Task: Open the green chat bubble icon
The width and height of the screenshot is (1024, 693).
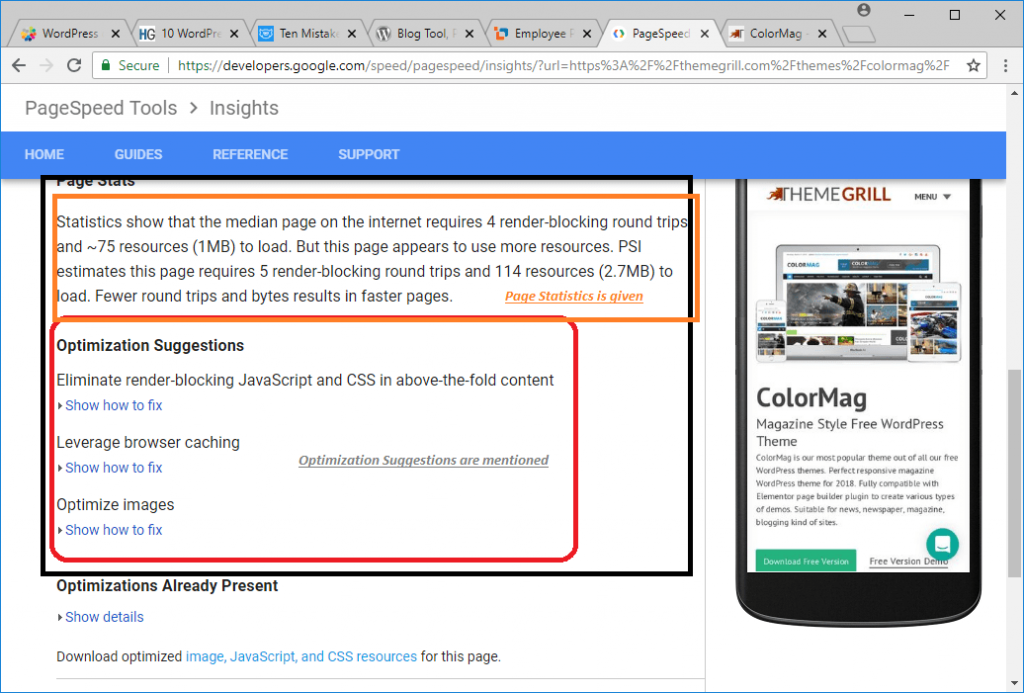Action: [942, 545]
